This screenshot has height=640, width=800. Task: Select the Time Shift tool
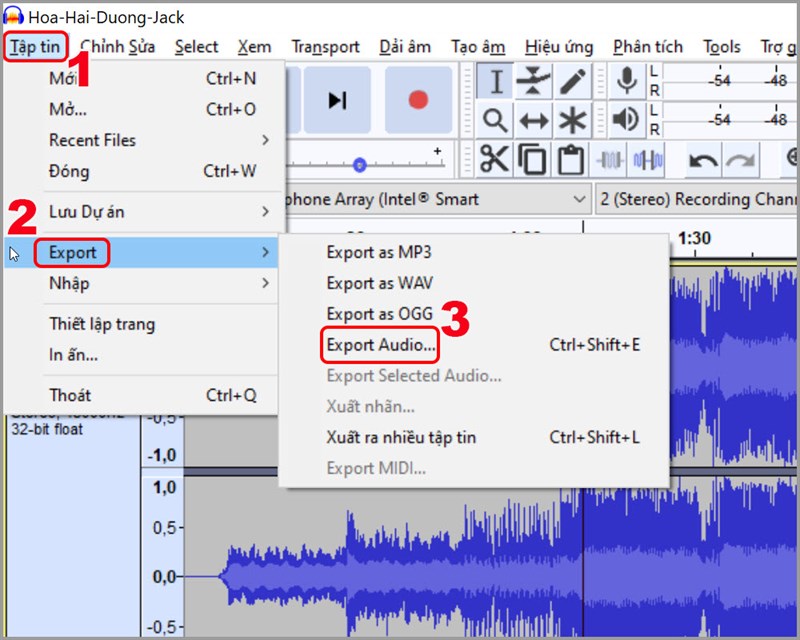(533, 118)
